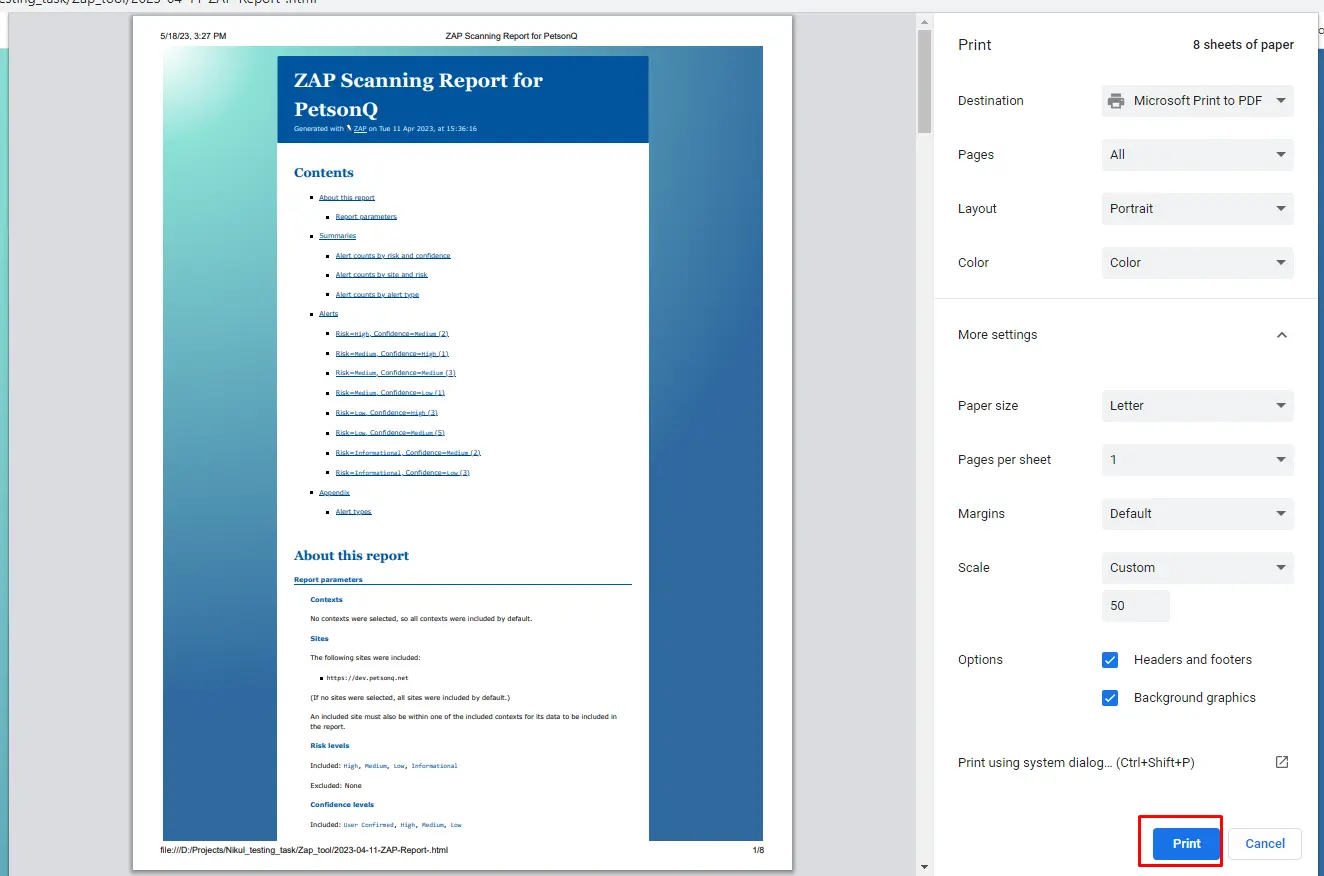Image resolution: width=1324 pixels, height=876 pixels.
Task: Click the '8 sheets of paper' text
Action: pyautogui.click(x=1243, y=45)
